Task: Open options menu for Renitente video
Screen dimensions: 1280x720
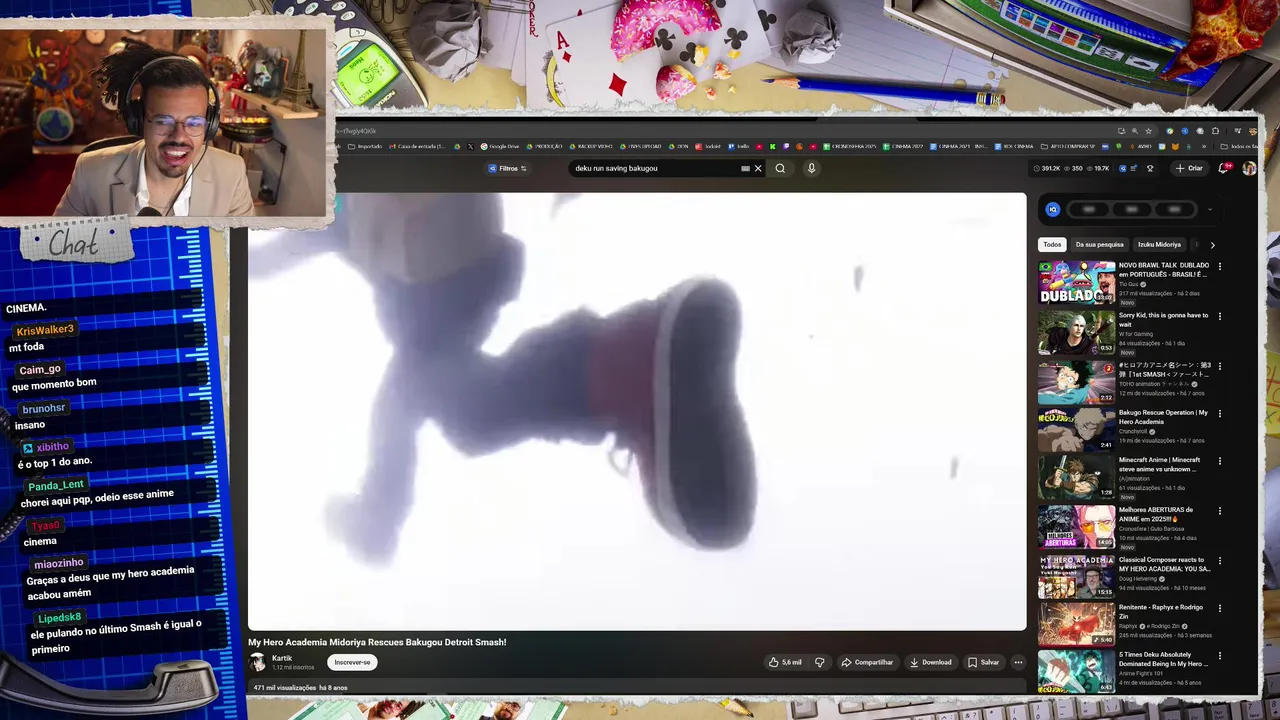Action: 1219,607
